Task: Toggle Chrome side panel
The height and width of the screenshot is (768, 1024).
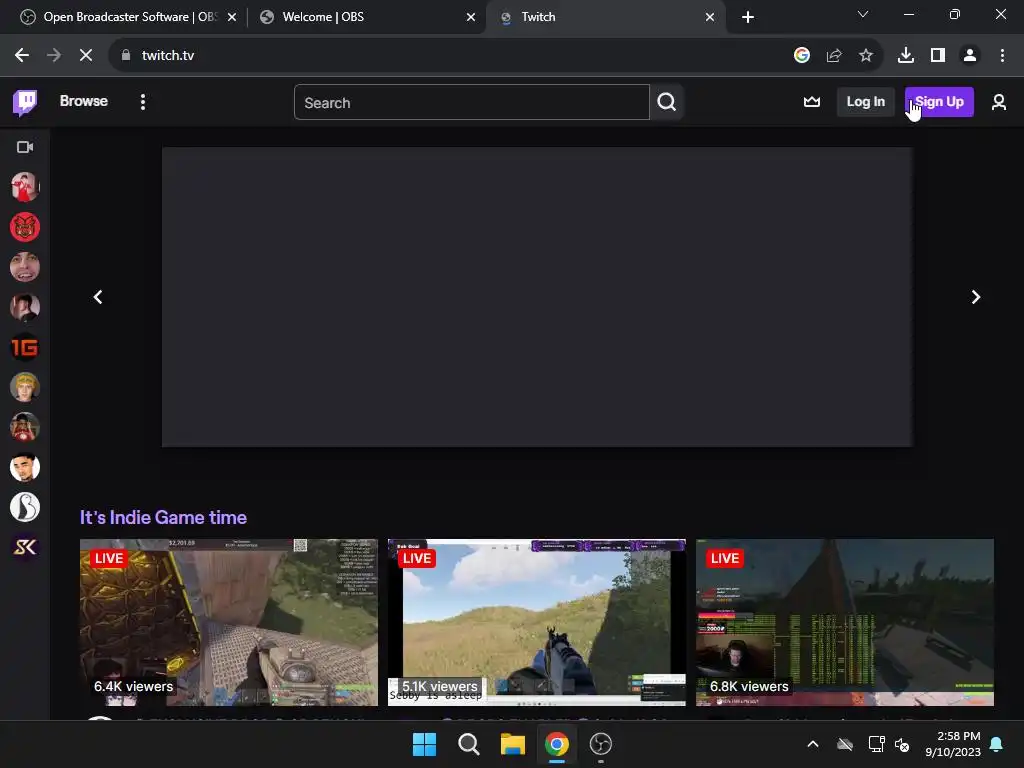Action: (938, 56)
